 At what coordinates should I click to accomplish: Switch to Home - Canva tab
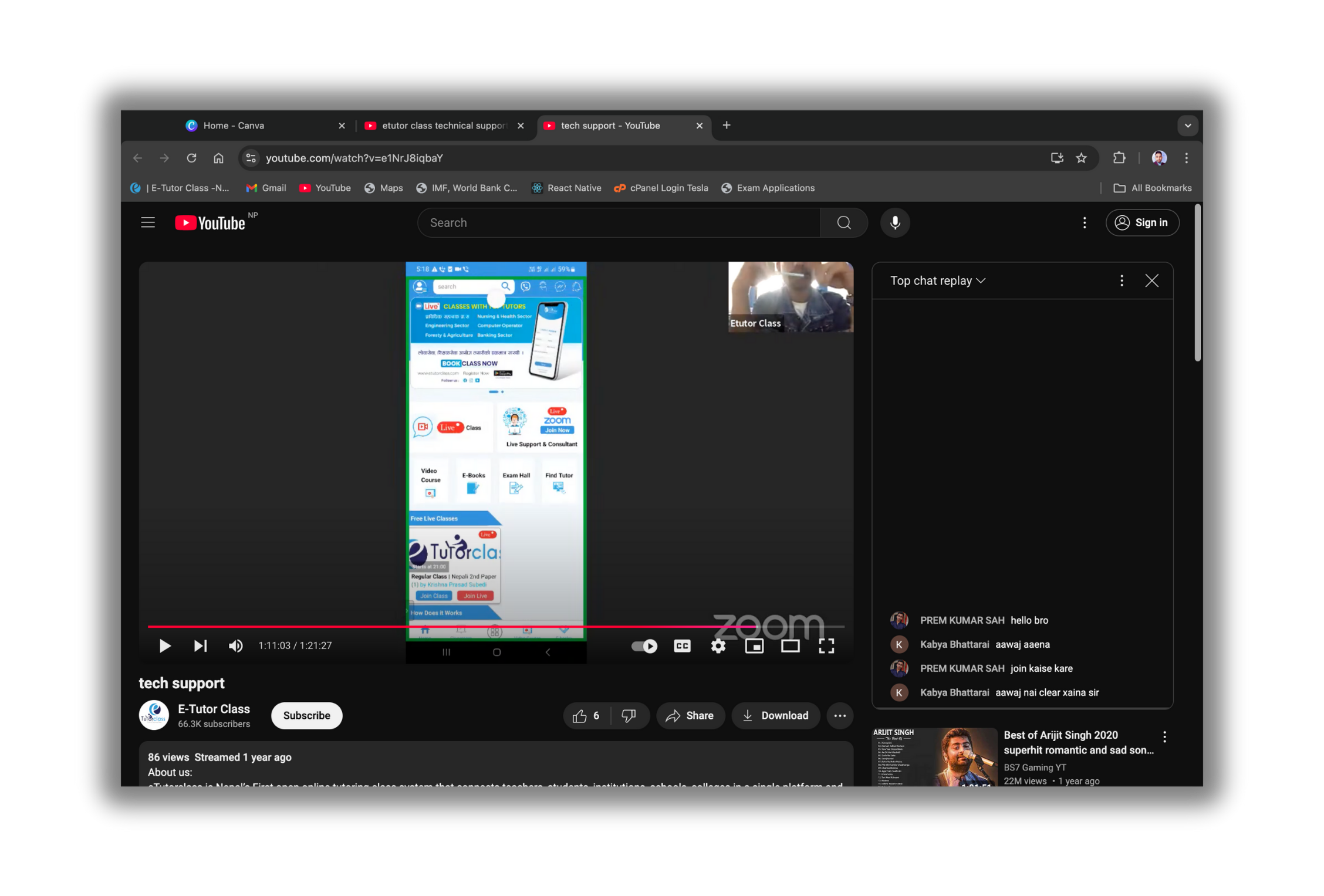point(258,126)
